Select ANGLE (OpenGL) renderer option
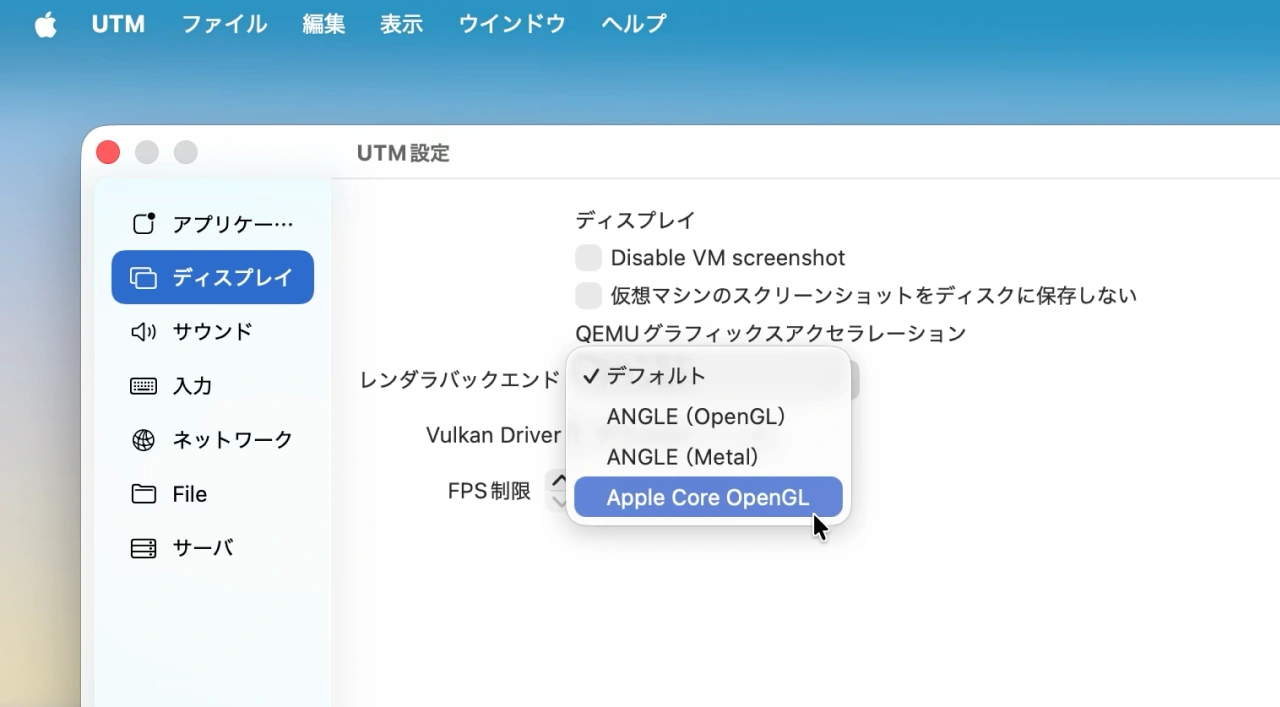Image resolution: width=1280 pixels, height=707 pixels. (x=696, y=417)
